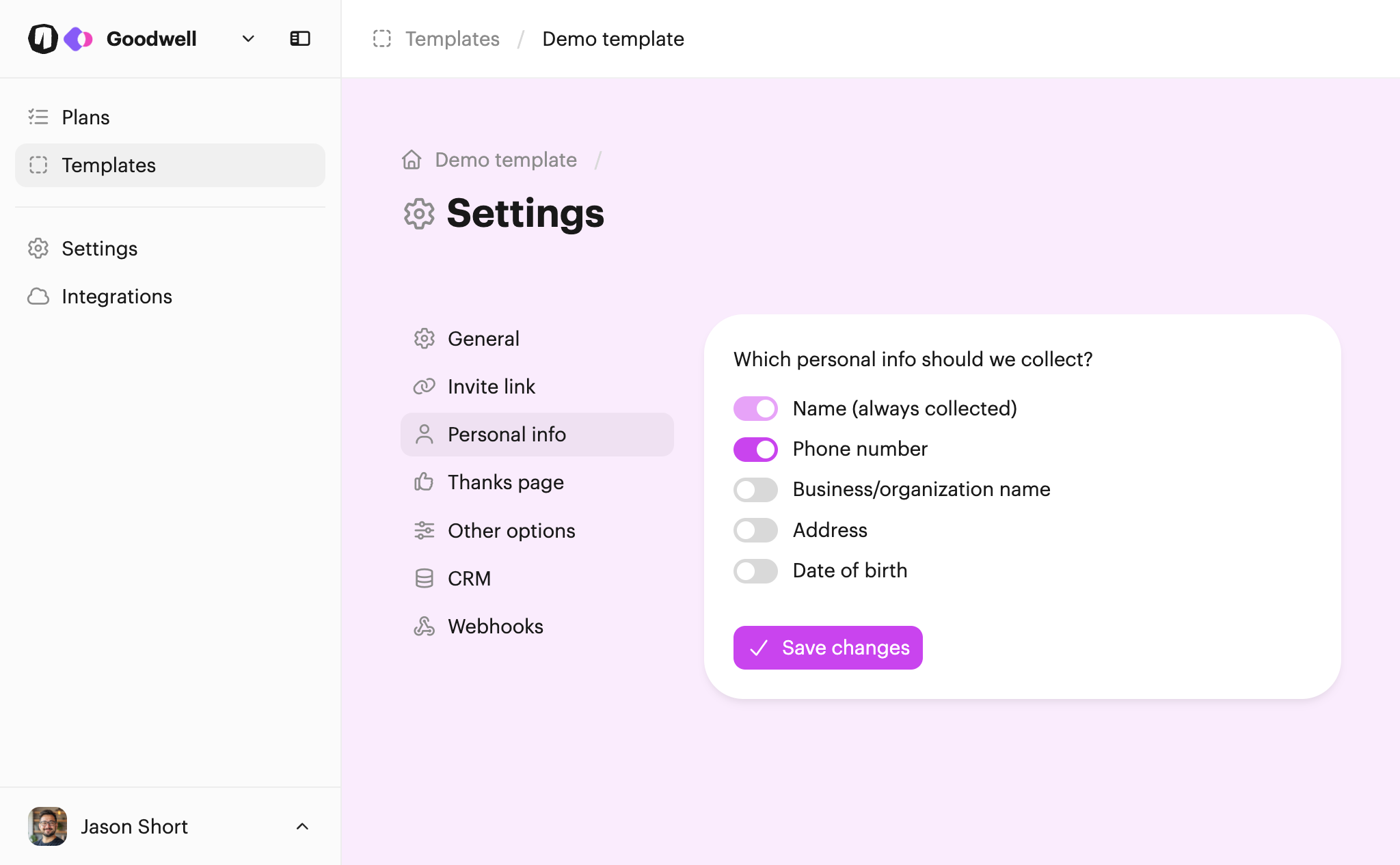Click the Save changes button
This screenshot has height=865, width=1400.
click(828, 648)
